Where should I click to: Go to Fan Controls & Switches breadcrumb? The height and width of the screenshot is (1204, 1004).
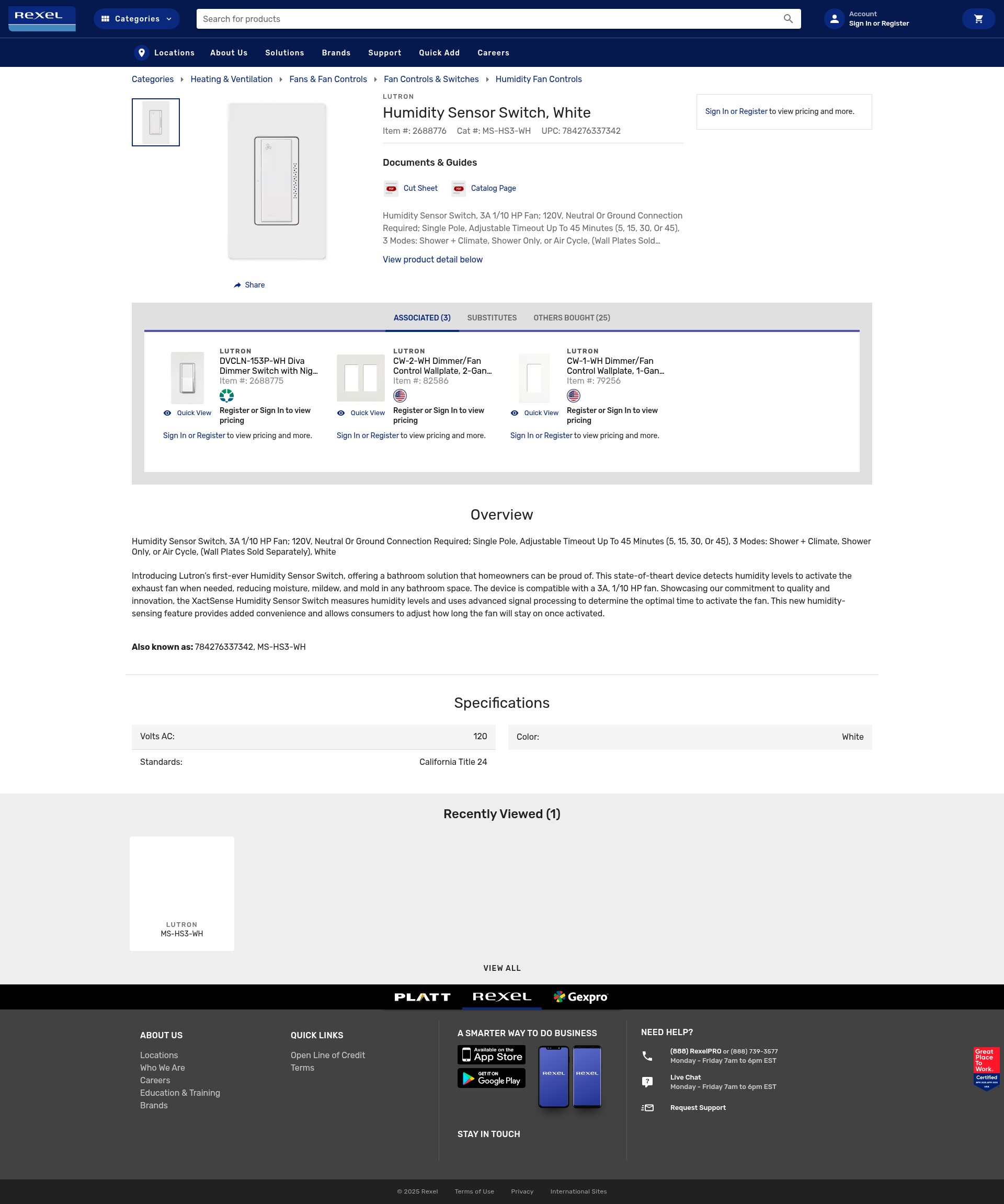click(x=431, y=79)
